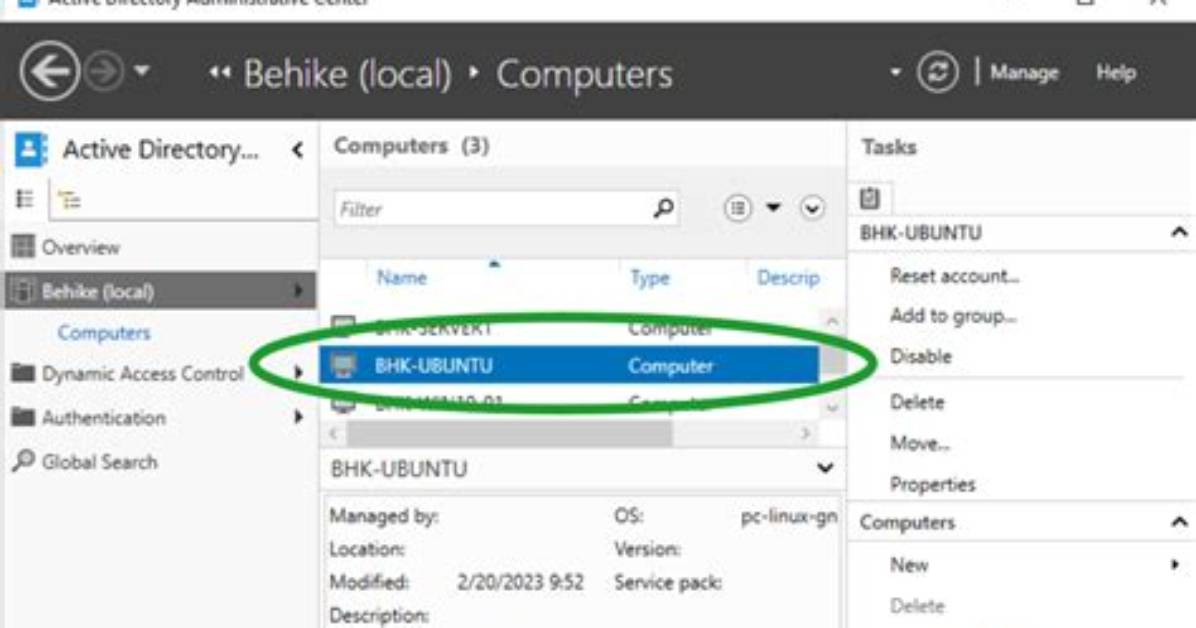Click the horizontal scrollbar left arrow
This screenshot has height=628, width=1196.
[x=333, y=433]
